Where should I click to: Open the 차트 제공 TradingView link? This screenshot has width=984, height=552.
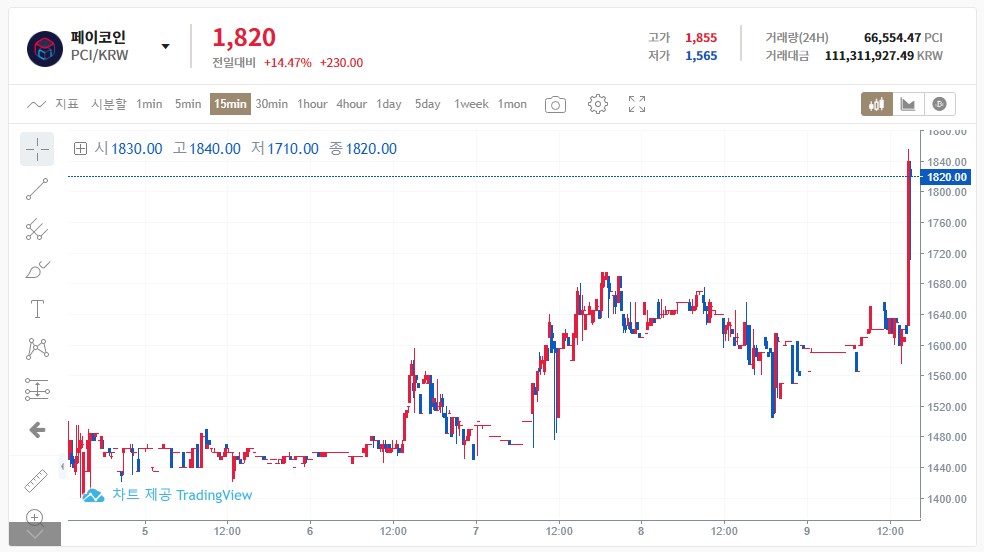coord(182,495)
